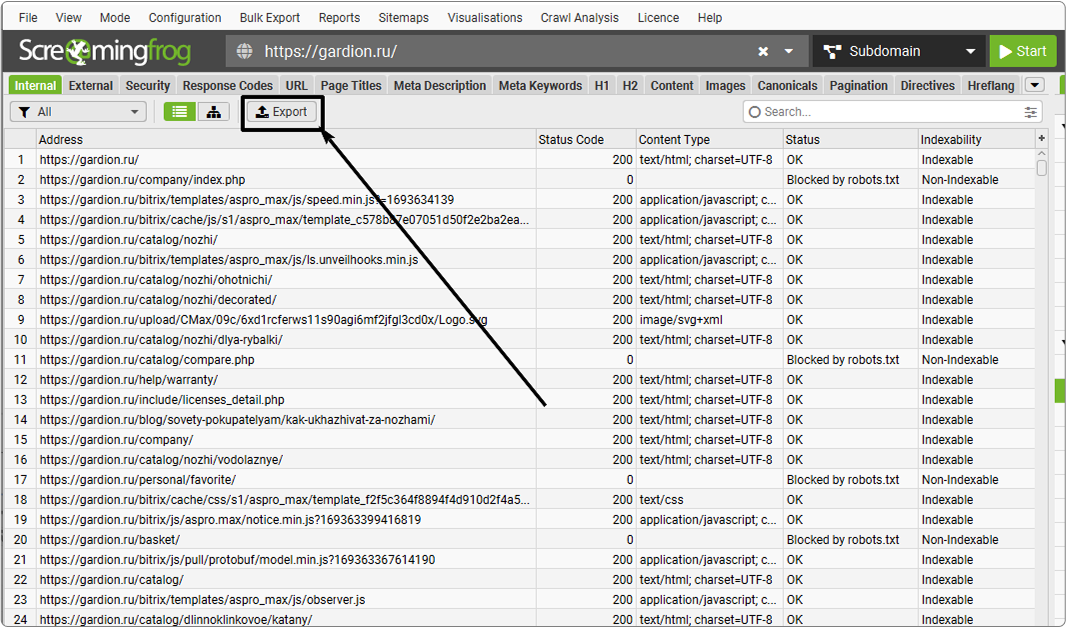Image resolution: width=1066 pixels, height=627 pixels.
Task: Sort by Address column header
Action: click(286, 139)
